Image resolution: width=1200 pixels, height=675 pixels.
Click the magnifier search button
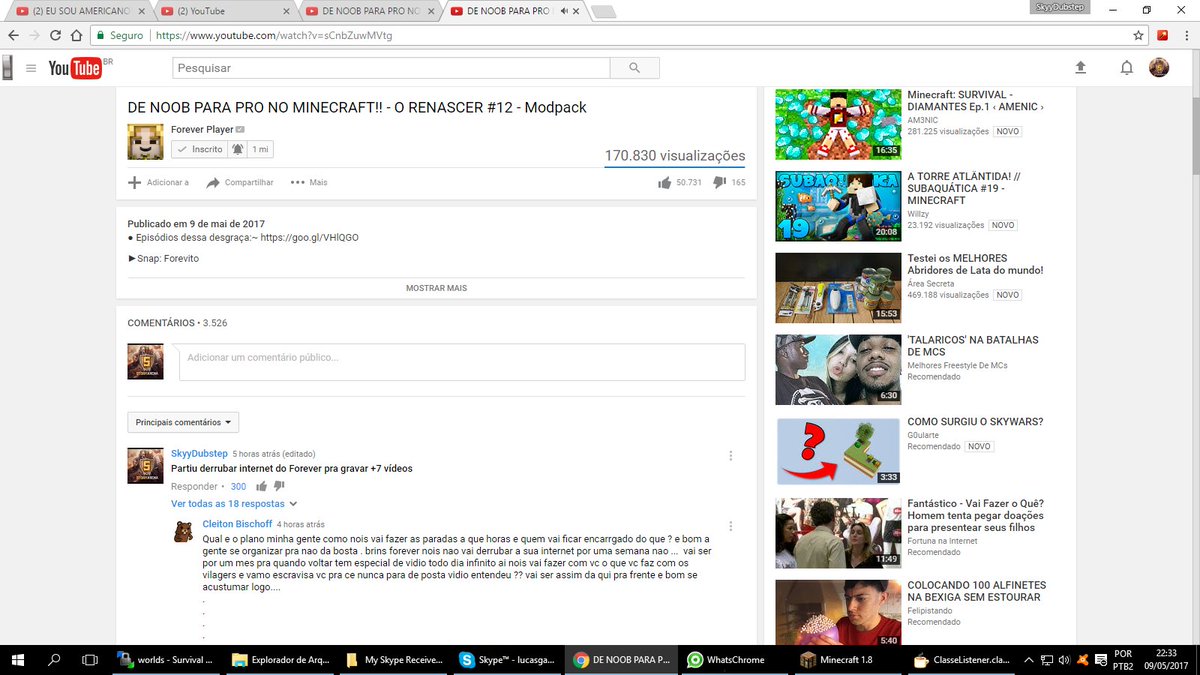pos(635,68)
